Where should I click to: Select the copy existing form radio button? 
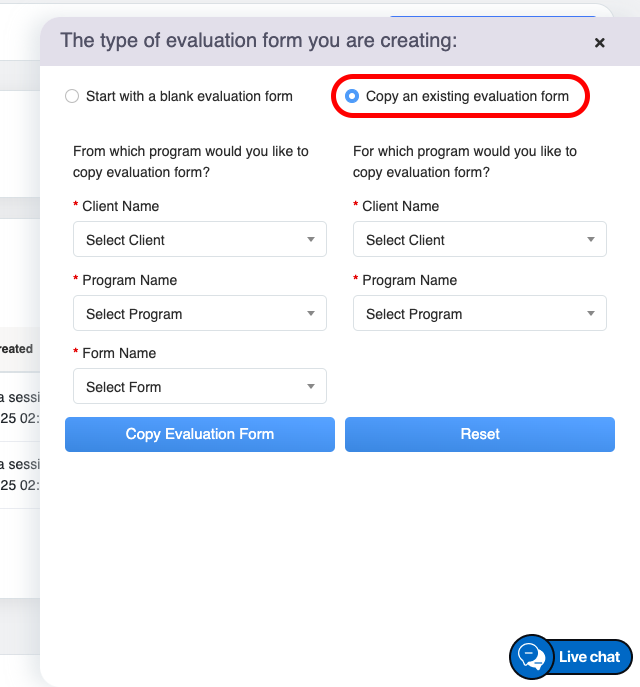click(352, 97)
